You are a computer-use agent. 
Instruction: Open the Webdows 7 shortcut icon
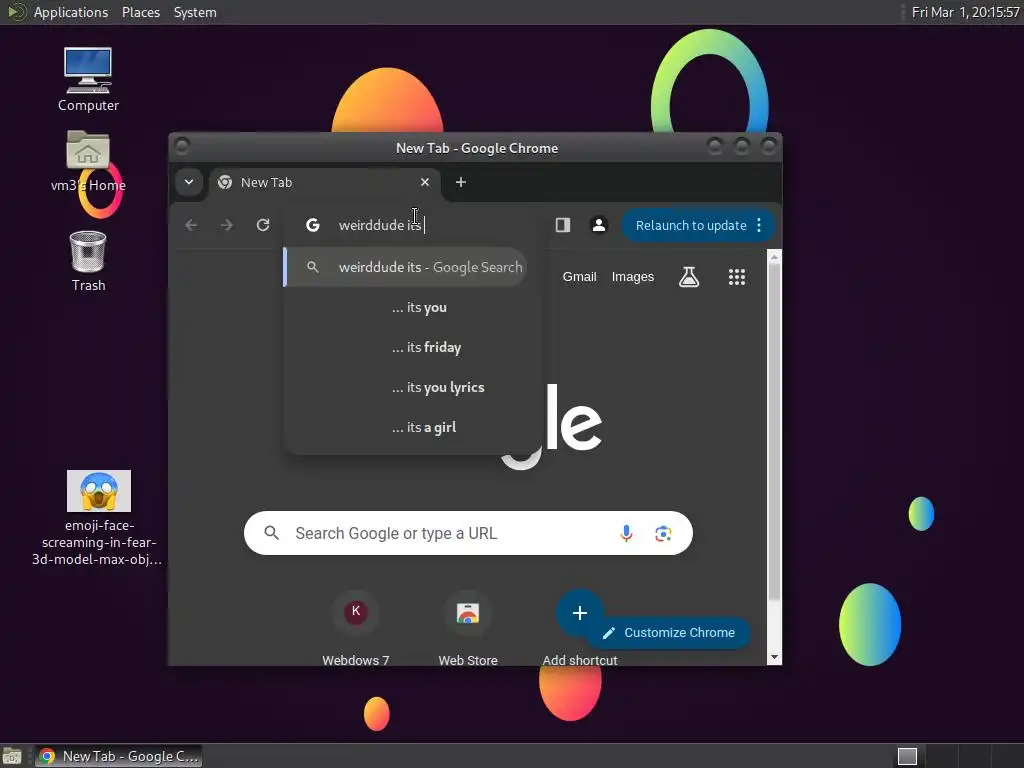[x=356, y=612]
